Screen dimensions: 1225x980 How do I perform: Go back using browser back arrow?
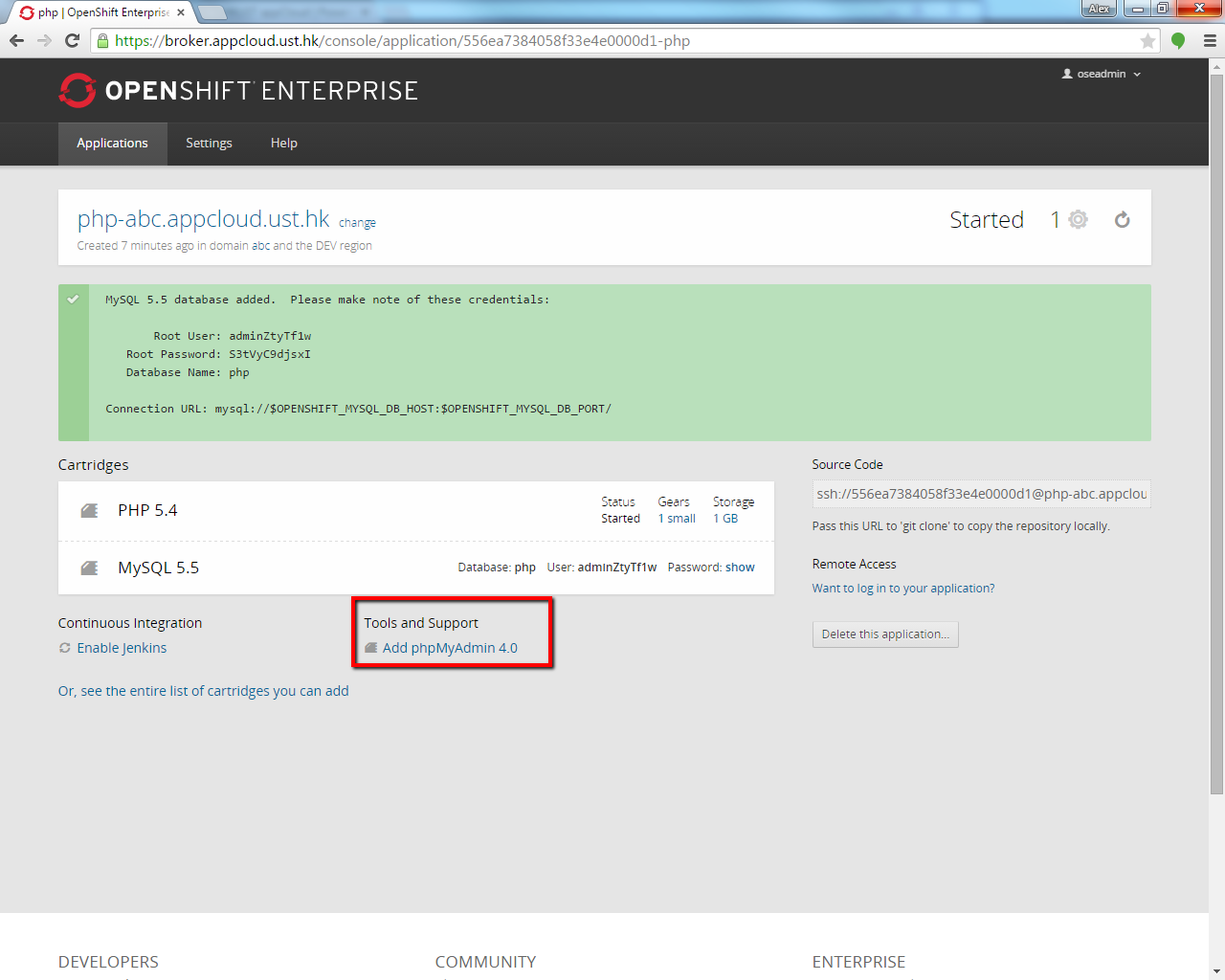[x=16, y=40]
